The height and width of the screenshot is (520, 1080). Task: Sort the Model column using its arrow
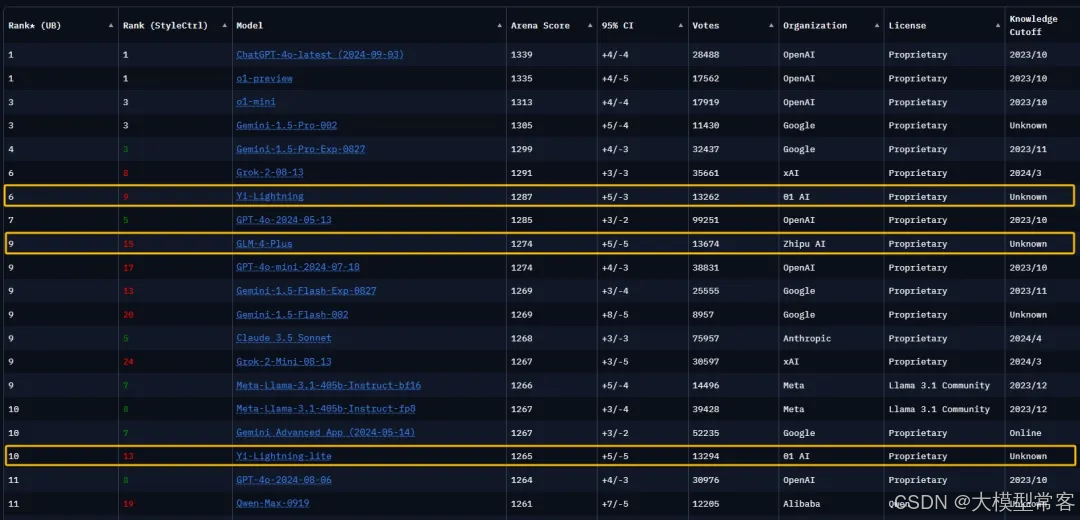[499, 25]
